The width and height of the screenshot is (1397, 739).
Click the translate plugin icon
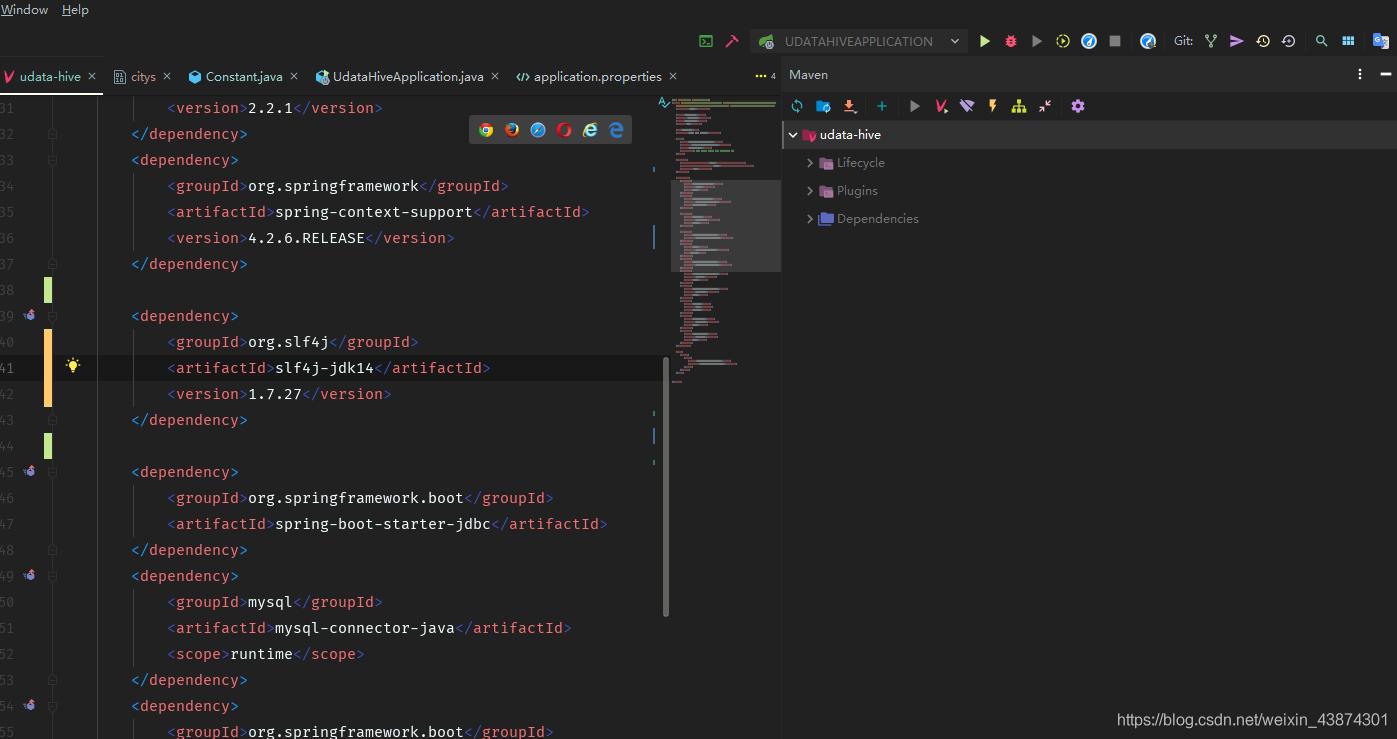[1380, 41]
